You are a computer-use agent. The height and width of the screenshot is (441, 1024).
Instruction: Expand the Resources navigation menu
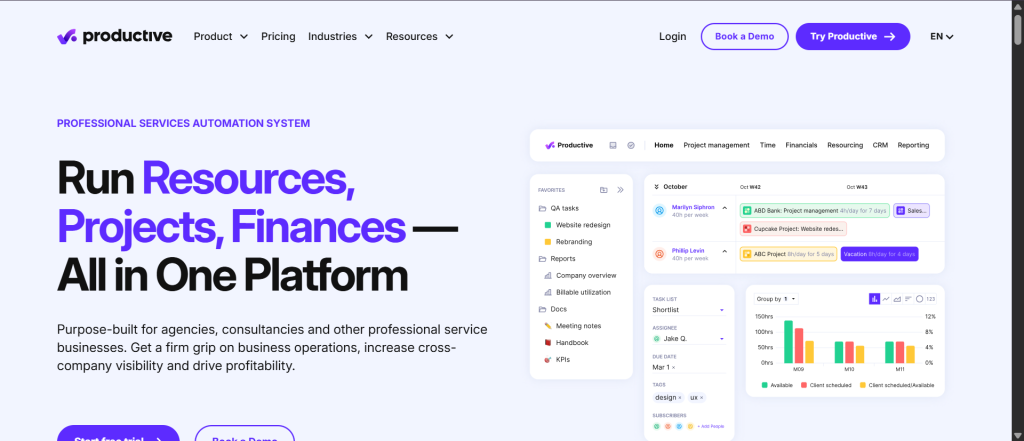click(x=419, y=36)
